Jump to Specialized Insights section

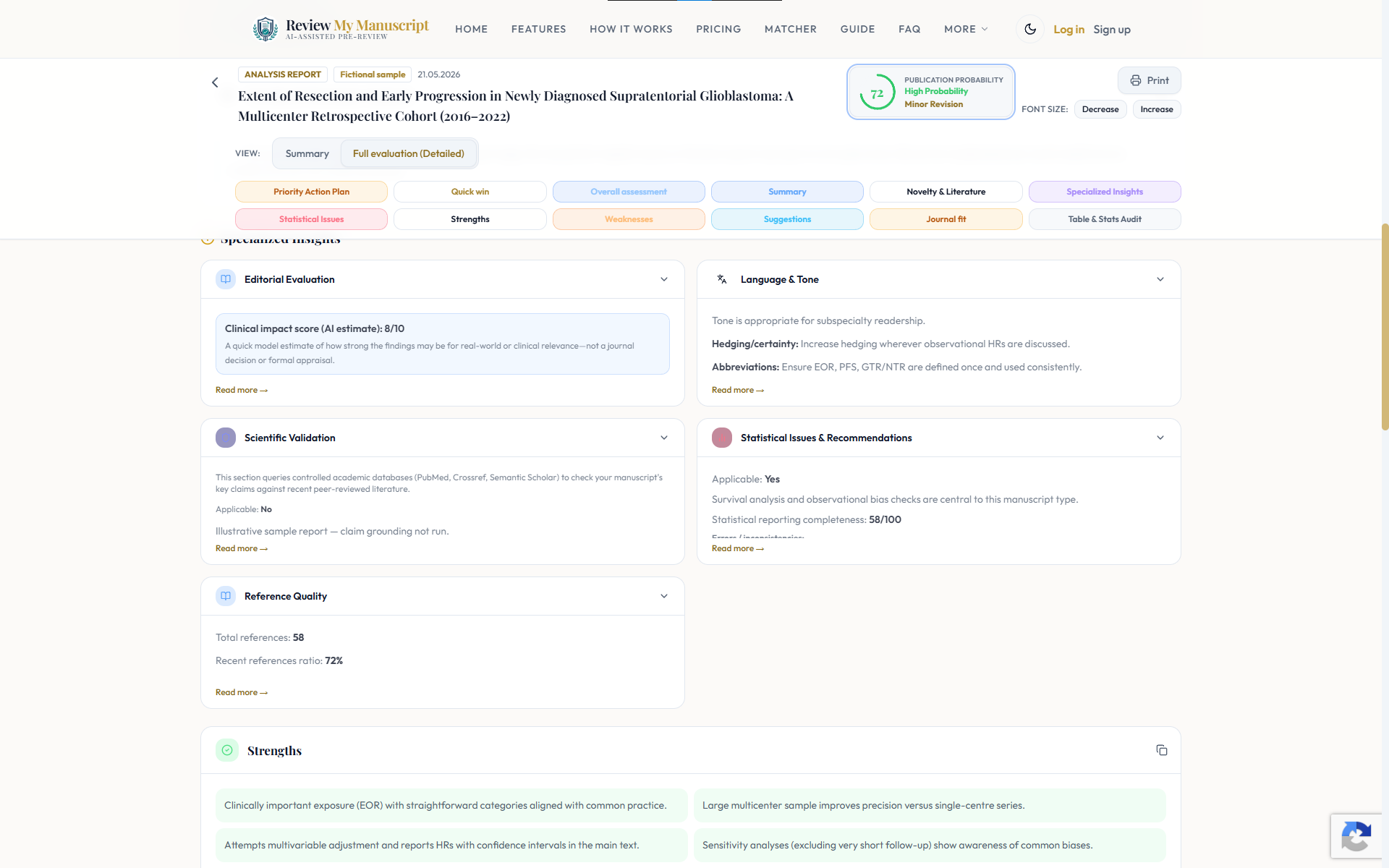point(1105,192)
